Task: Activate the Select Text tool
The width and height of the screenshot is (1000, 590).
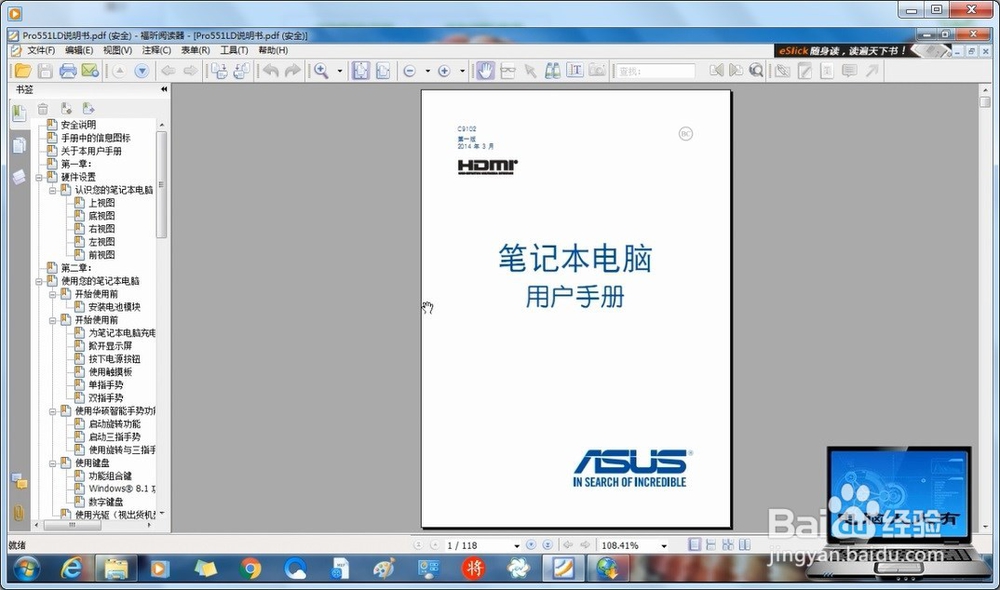Action: pos(575,71)
